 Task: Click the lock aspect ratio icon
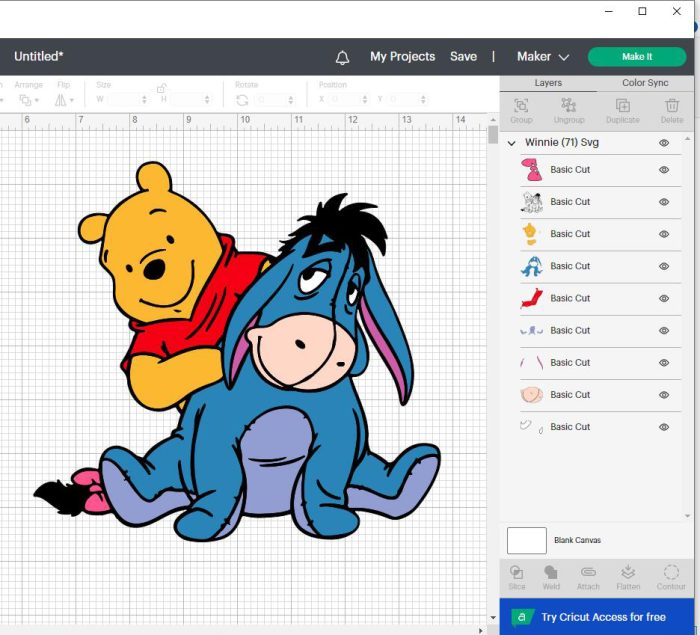162,88
